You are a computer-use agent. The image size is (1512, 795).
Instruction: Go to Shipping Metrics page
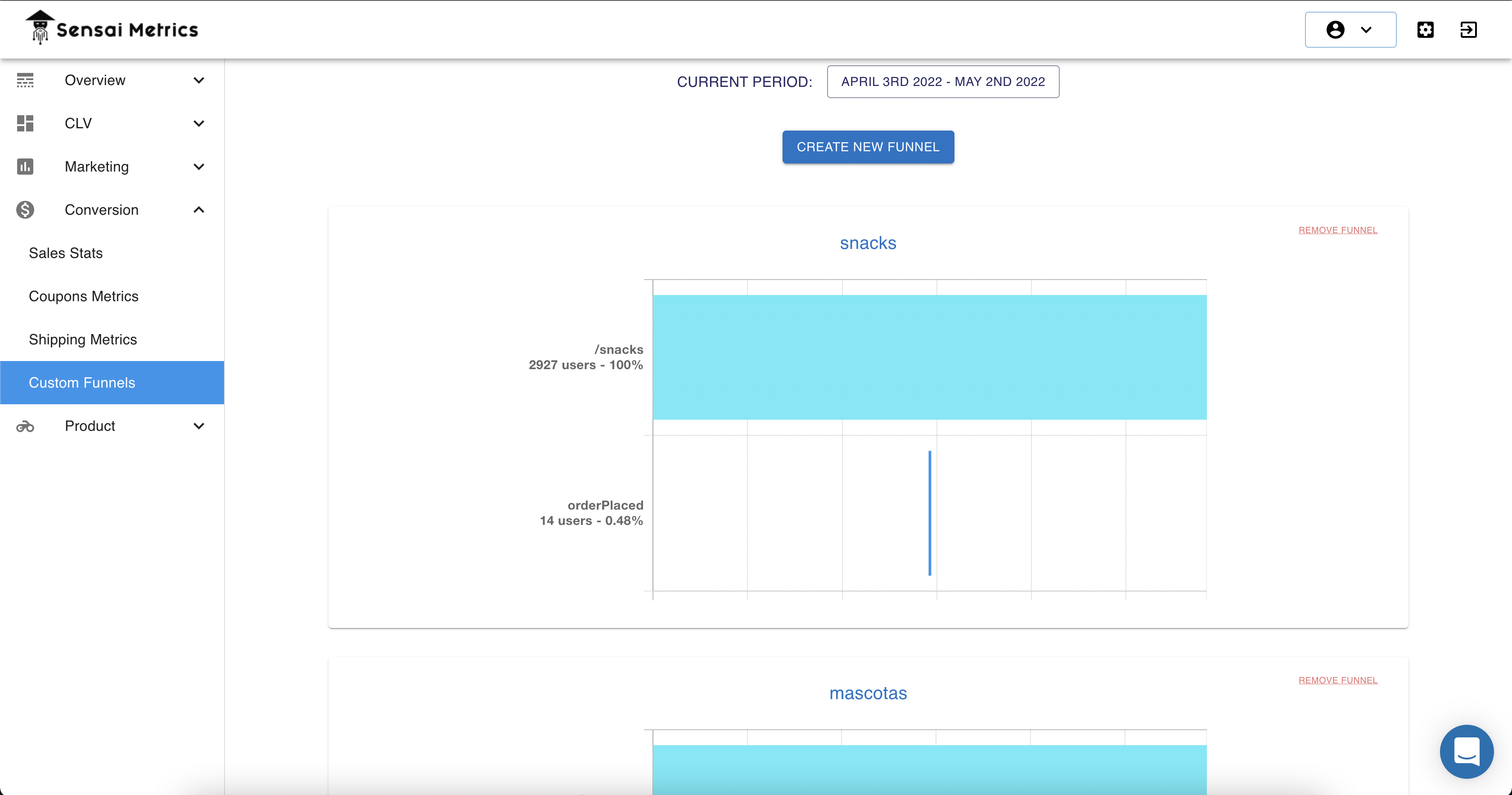[112, 339]
